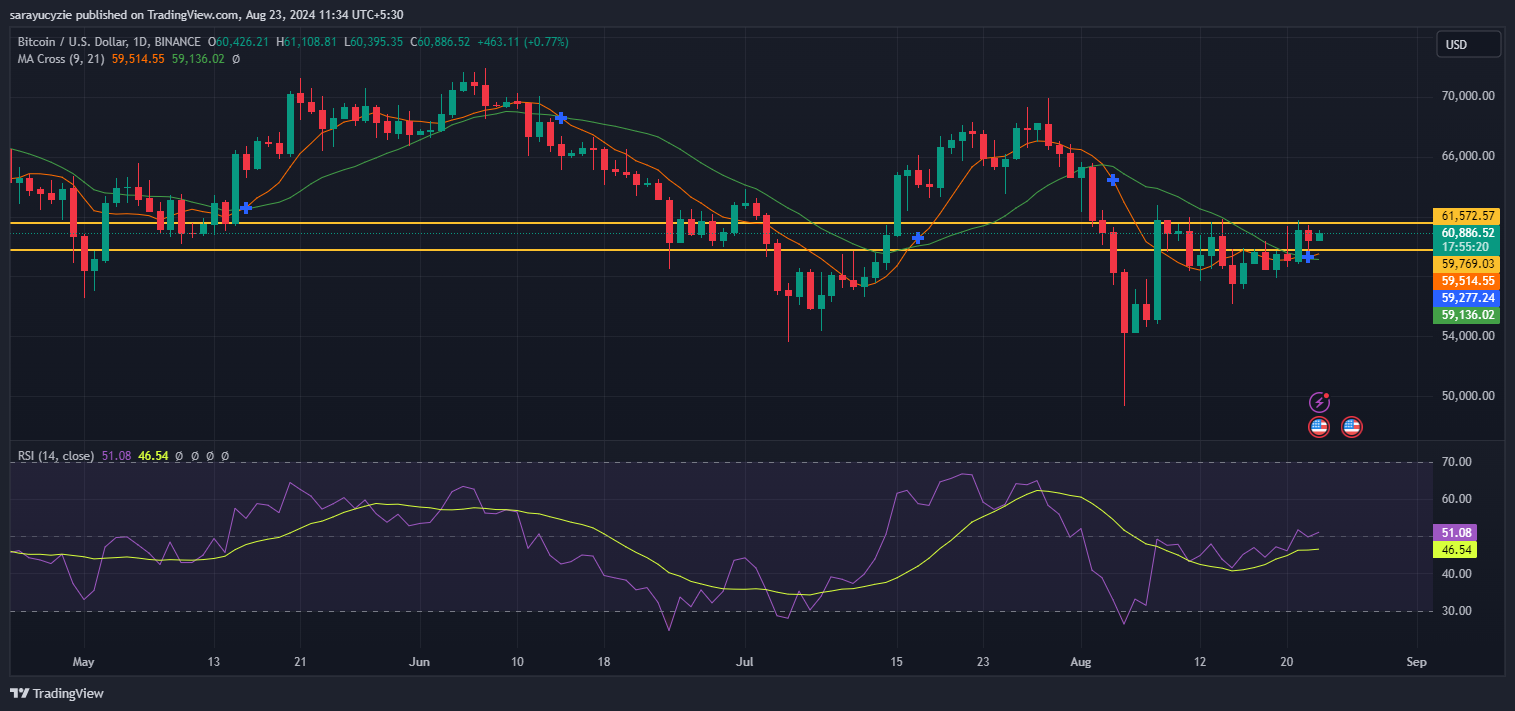
Task: Click the blue MA cross marker from mid-May
Action: tap(245, 209)
